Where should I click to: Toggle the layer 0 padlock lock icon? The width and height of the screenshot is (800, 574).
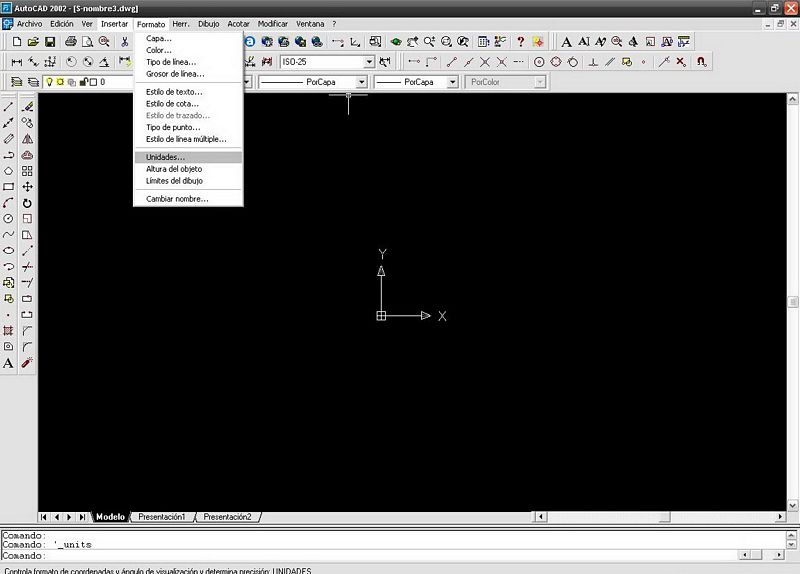(x=84, y=82)
